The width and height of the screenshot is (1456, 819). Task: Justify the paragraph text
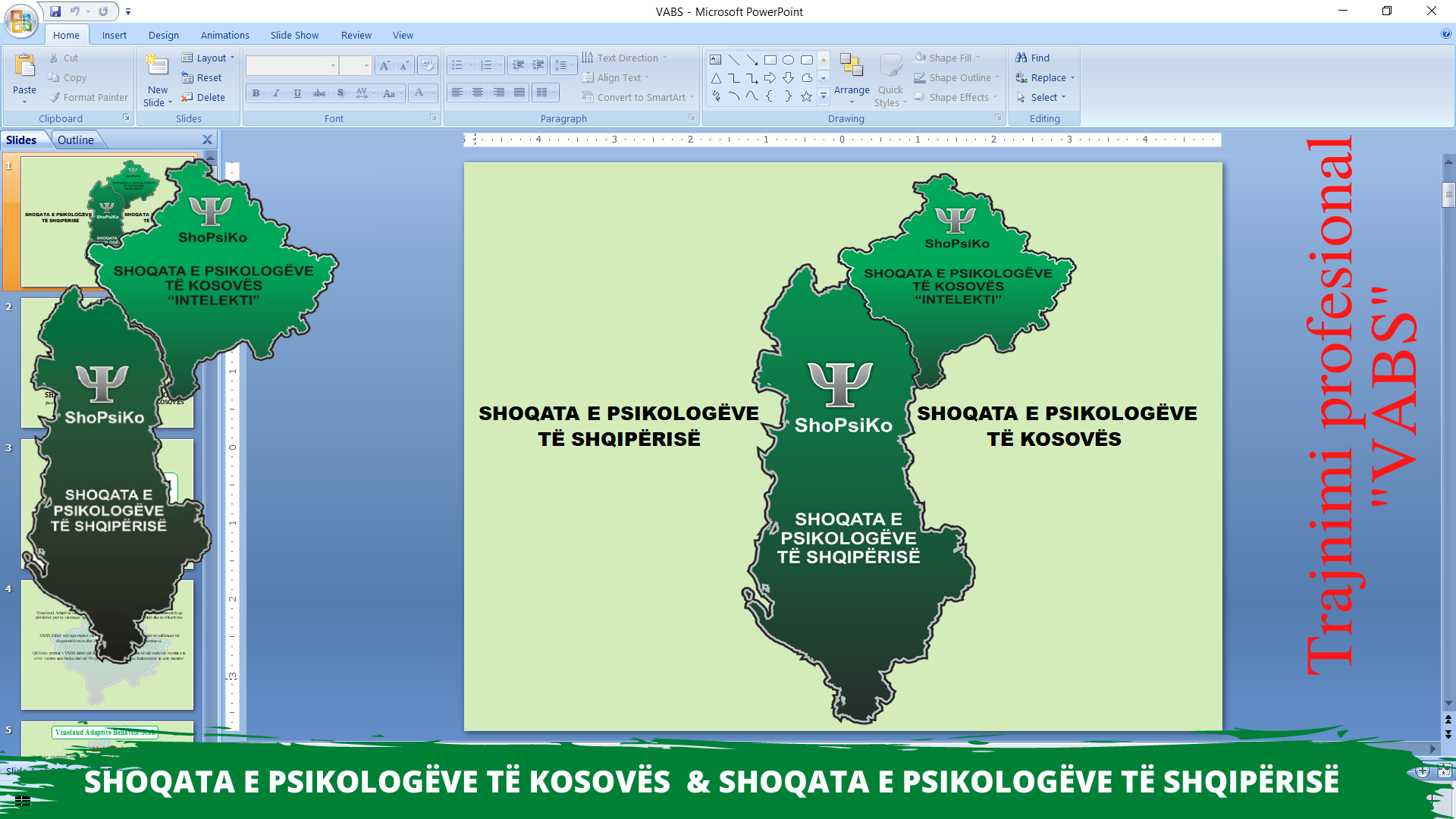[x=519, y=93]
